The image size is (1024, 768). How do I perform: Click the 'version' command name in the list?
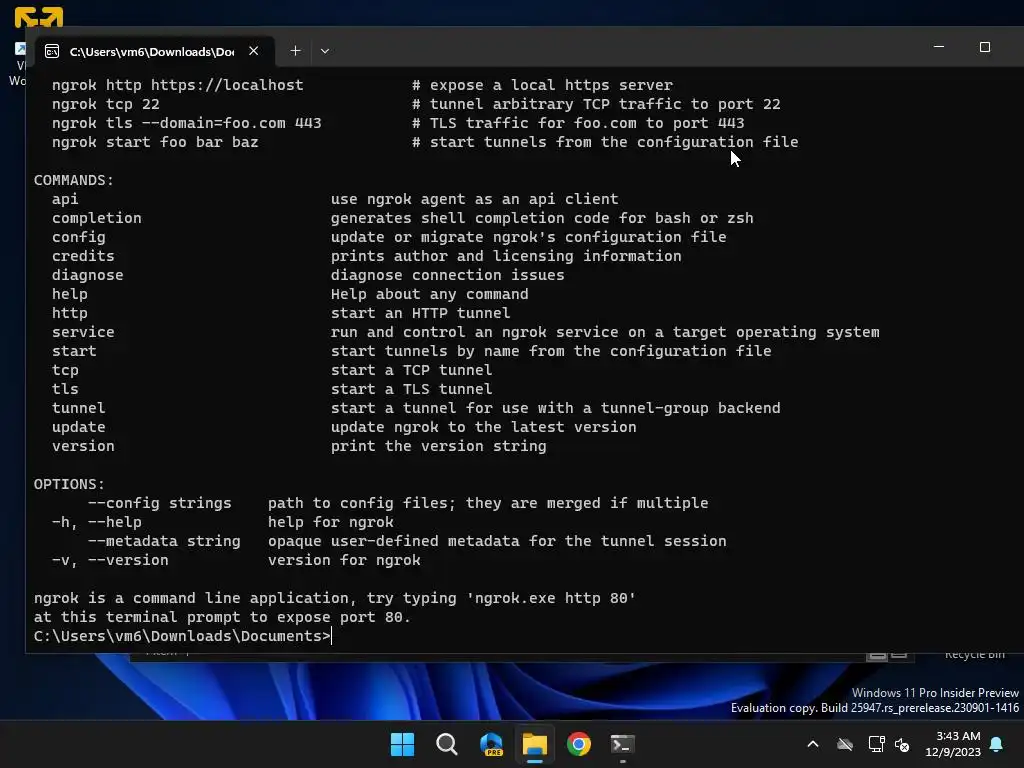coord(83,446)
